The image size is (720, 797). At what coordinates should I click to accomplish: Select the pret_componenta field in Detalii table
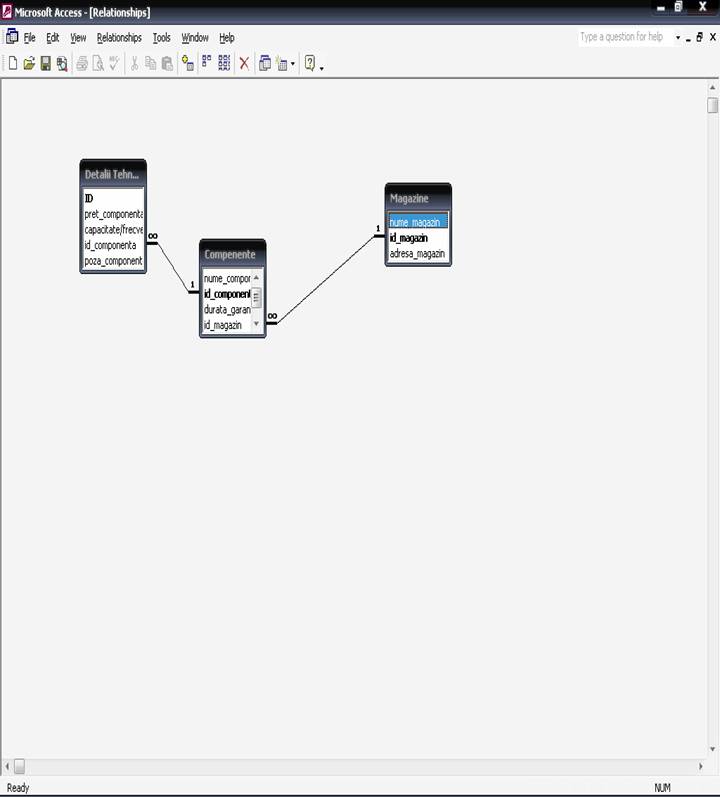[x=113, y=214]
